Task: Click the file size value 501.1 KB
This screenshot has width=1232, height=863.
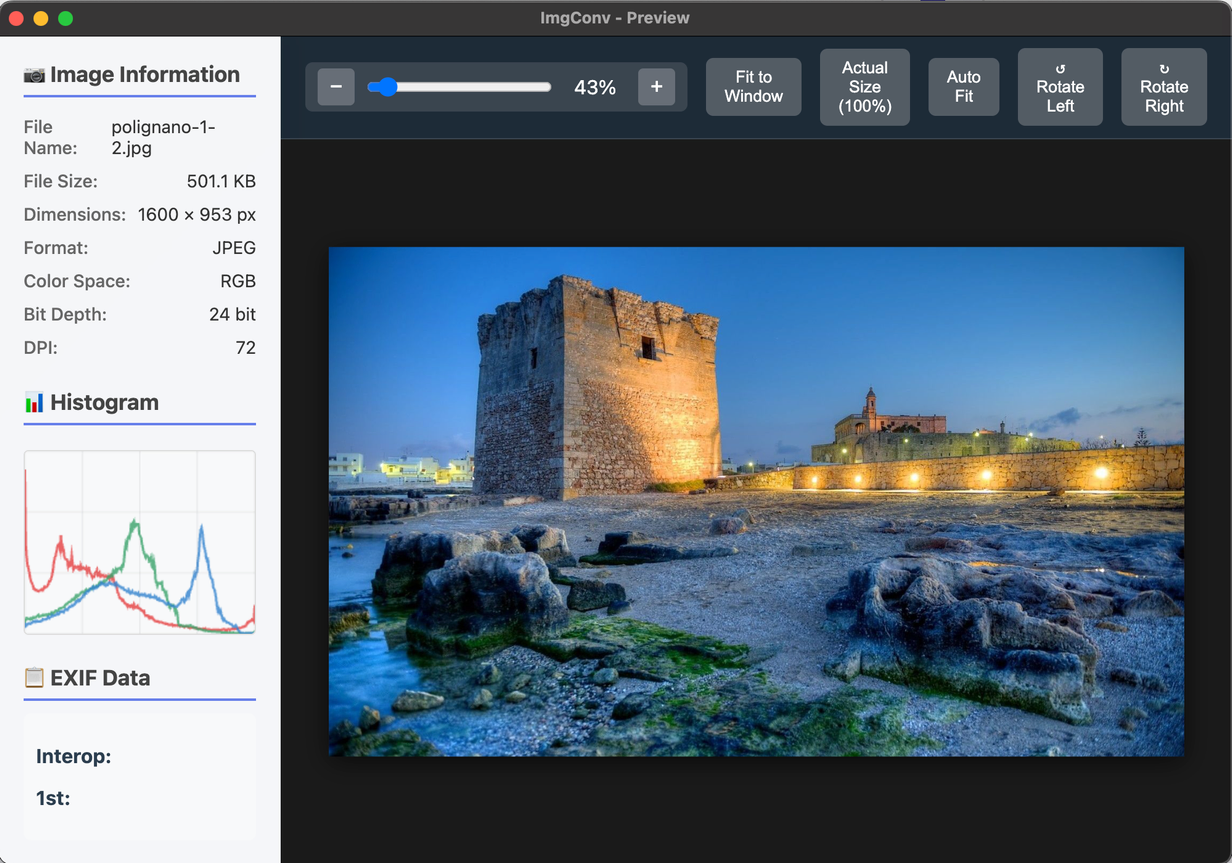Action: (221, 181)
